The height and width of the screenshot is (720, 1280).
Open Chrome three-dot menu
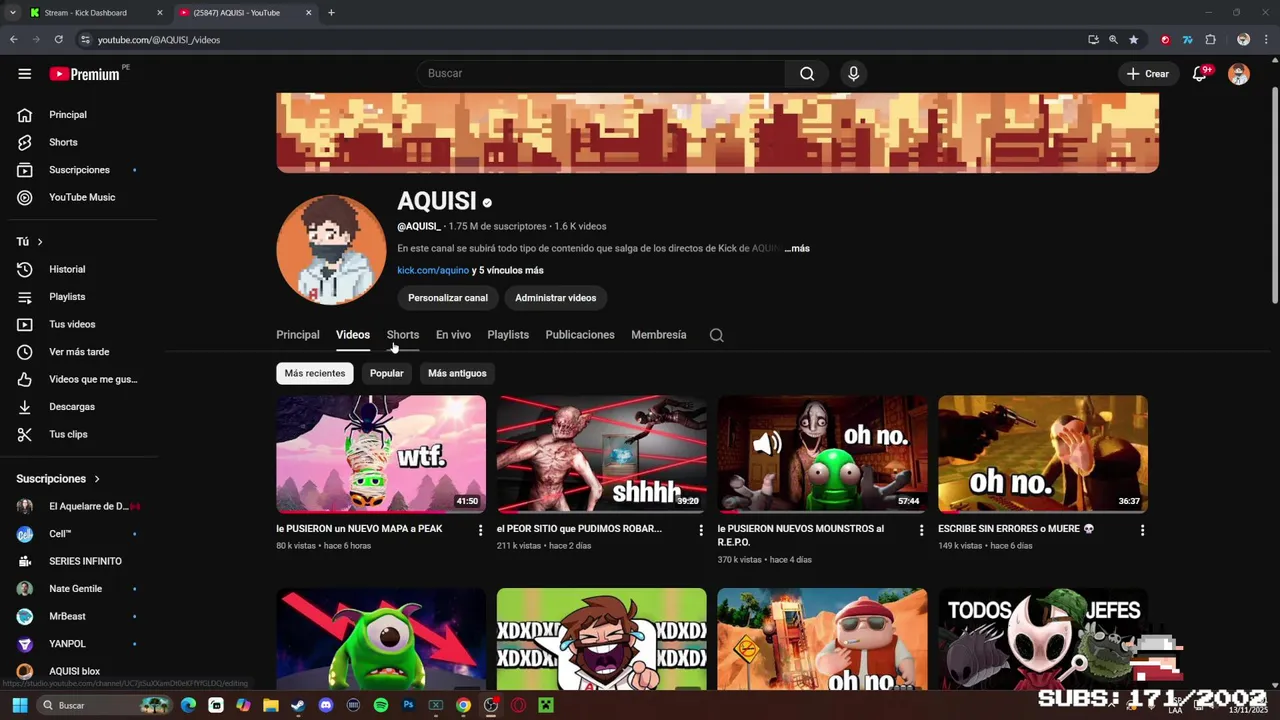coord(1265,40)
